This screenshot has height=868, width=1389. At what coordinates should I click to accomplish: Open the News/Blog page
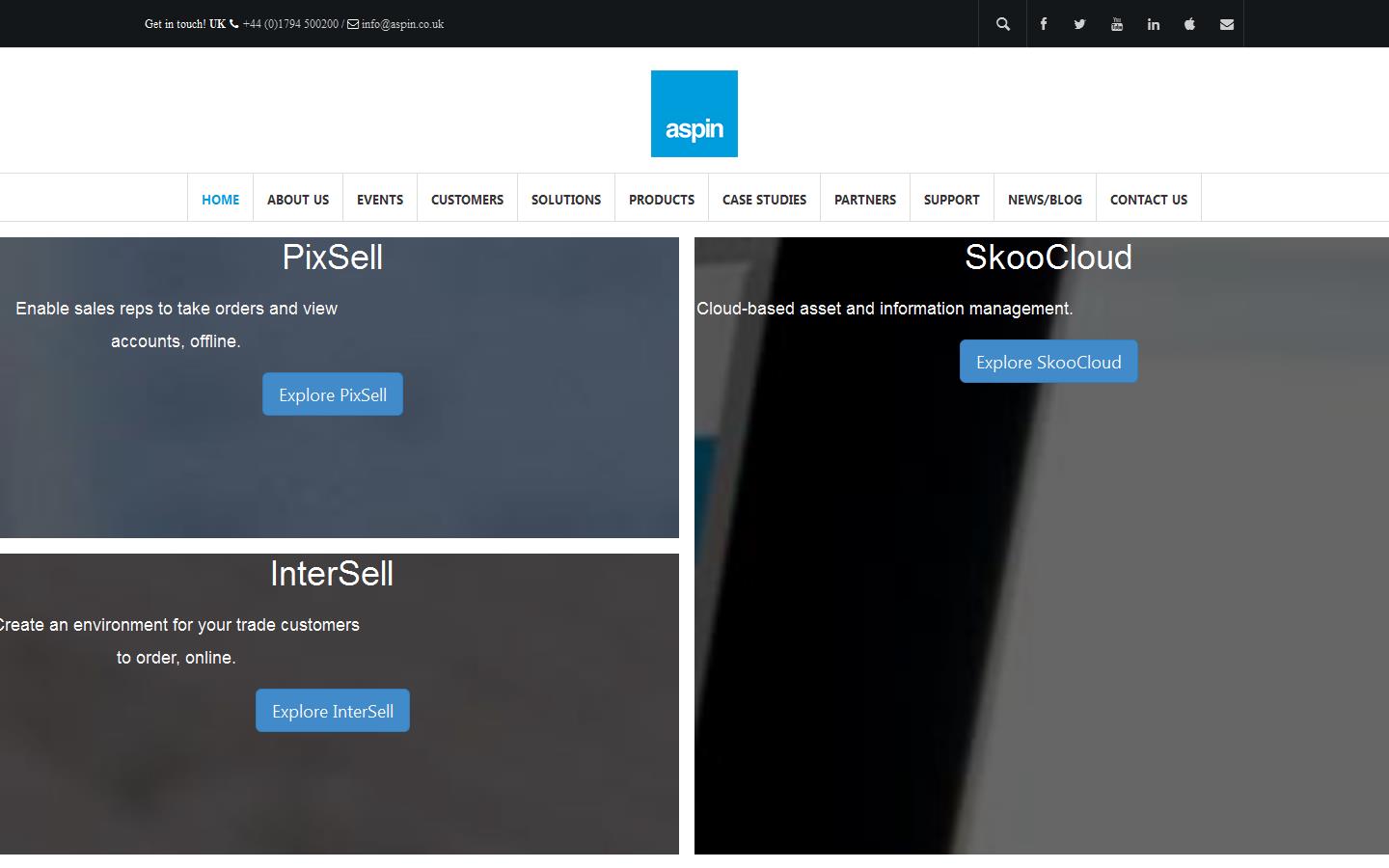1045,200
